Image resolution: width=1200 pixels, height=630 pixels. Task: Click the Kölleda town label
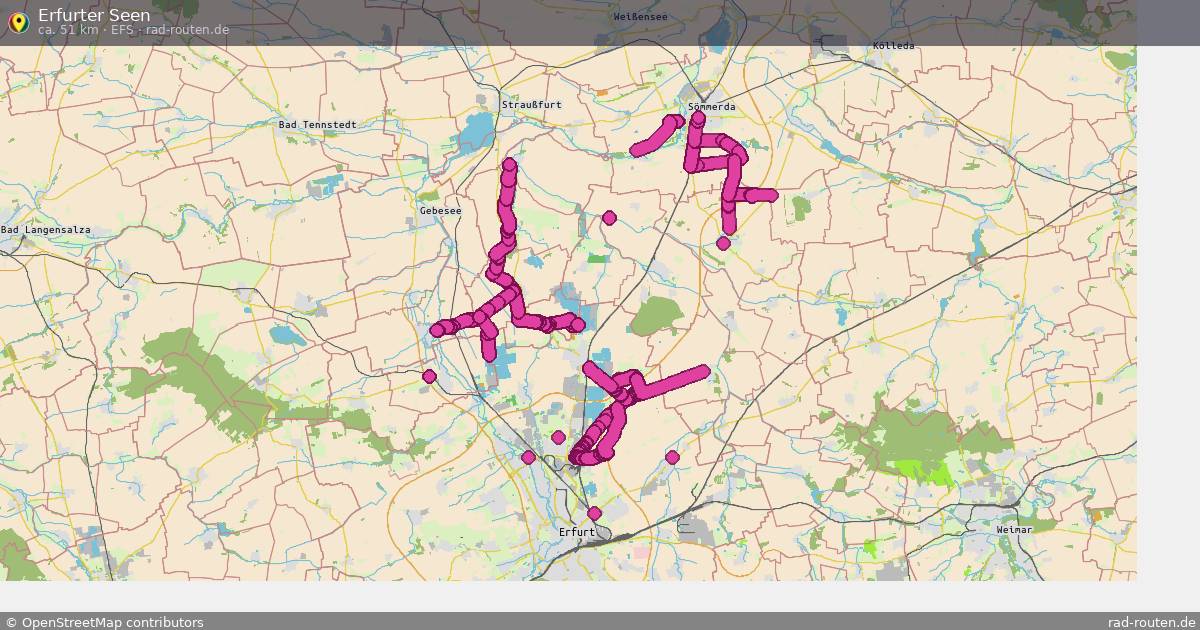(x=892, y=46)
